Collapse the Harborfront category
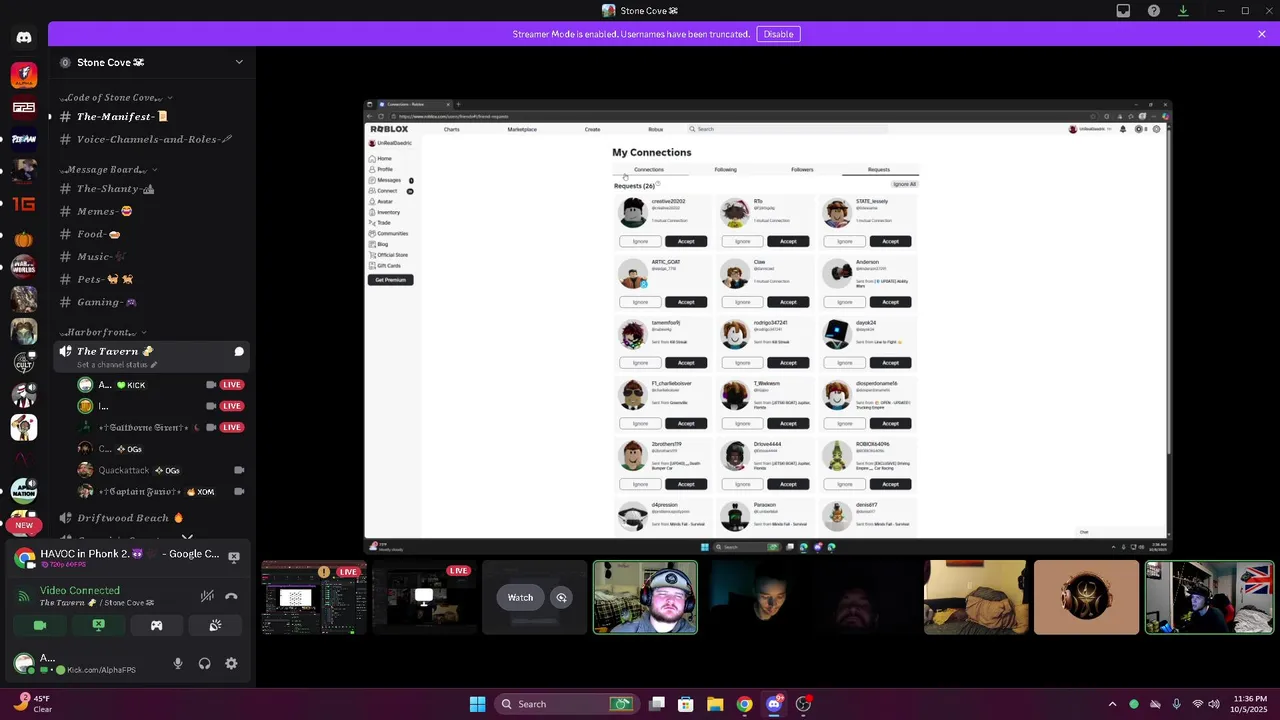This screenshot has width=1280, height=720. (103, 332)
